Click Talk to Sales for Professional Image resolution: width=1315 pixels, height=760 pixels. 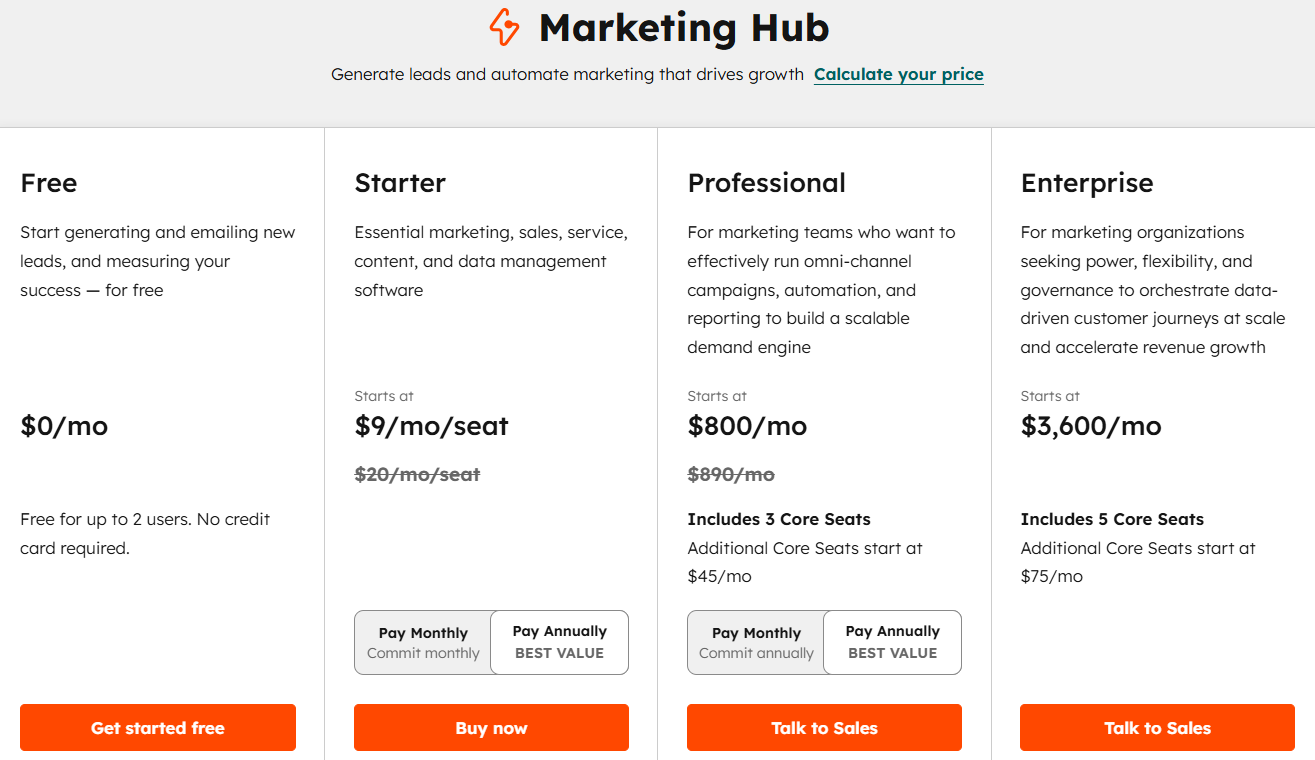824,728
